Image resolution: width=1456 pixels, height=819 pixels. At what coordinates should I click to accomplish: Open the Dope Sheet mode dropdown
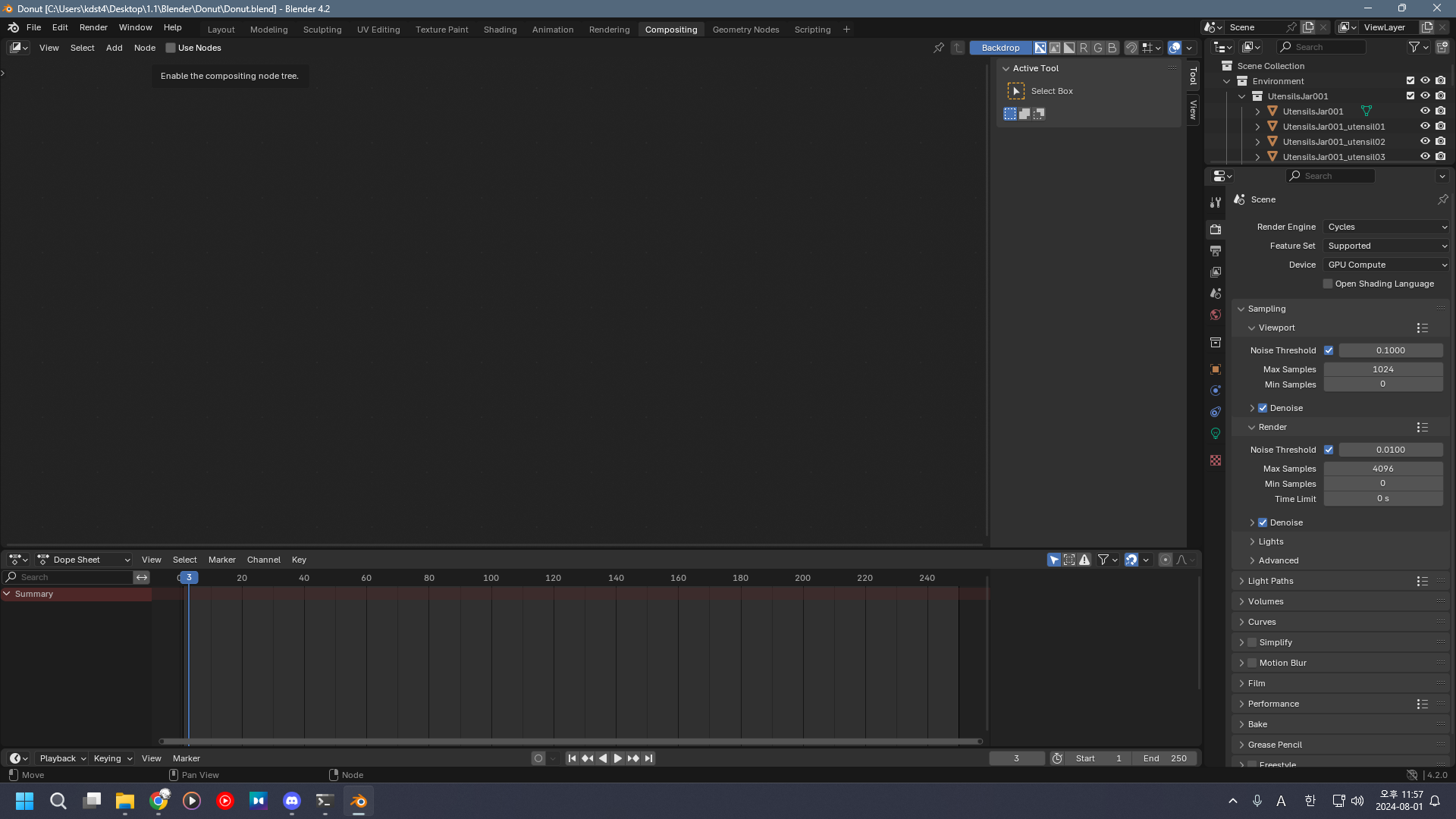pyautogui.click(x=84, y=560)
